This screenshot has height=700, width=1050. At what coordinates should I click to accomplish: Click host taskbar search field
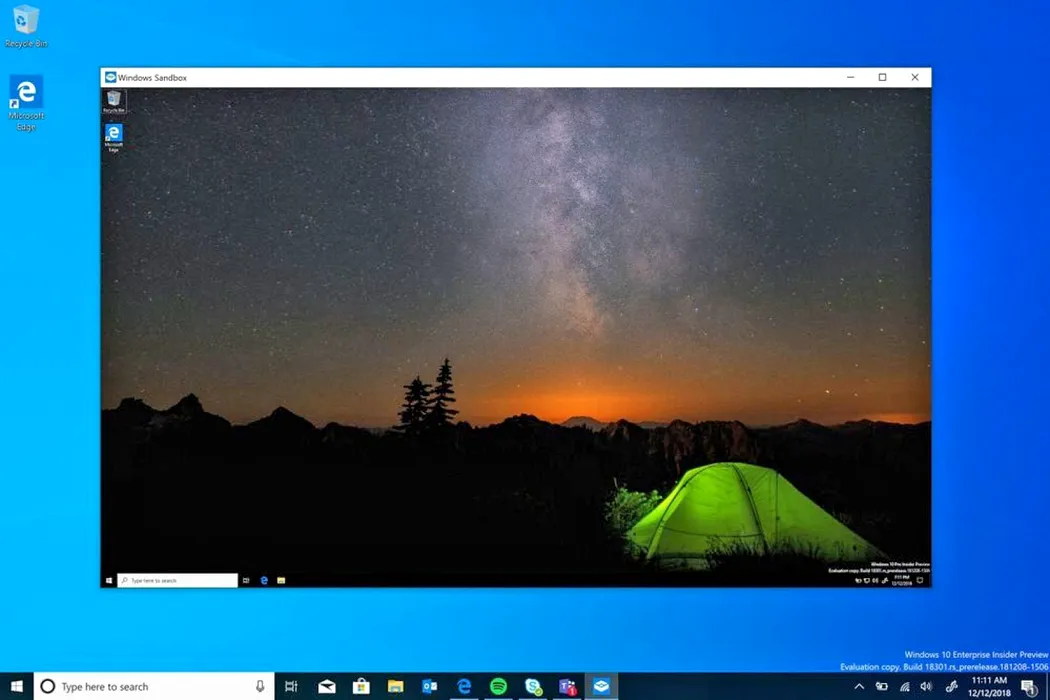(x=140, y=687)
